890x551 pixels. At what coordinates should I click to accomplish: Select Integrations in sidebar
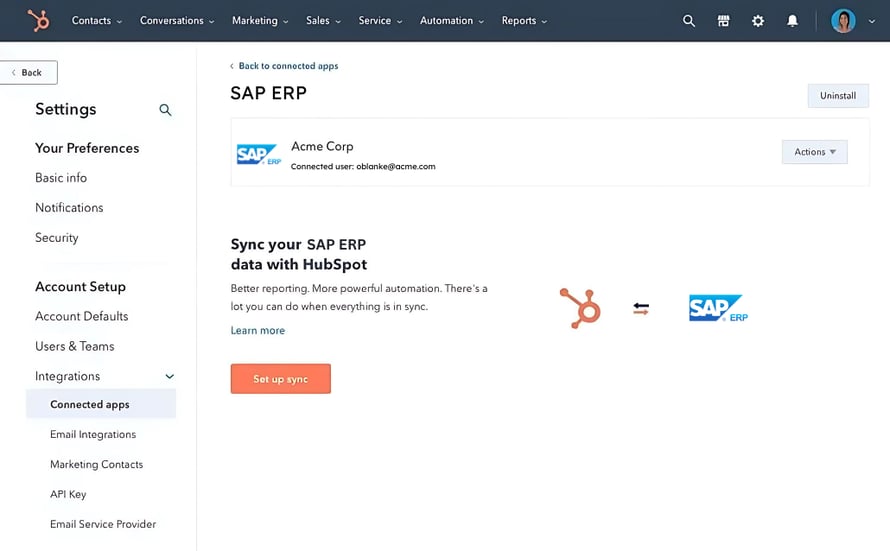[68, 376]
